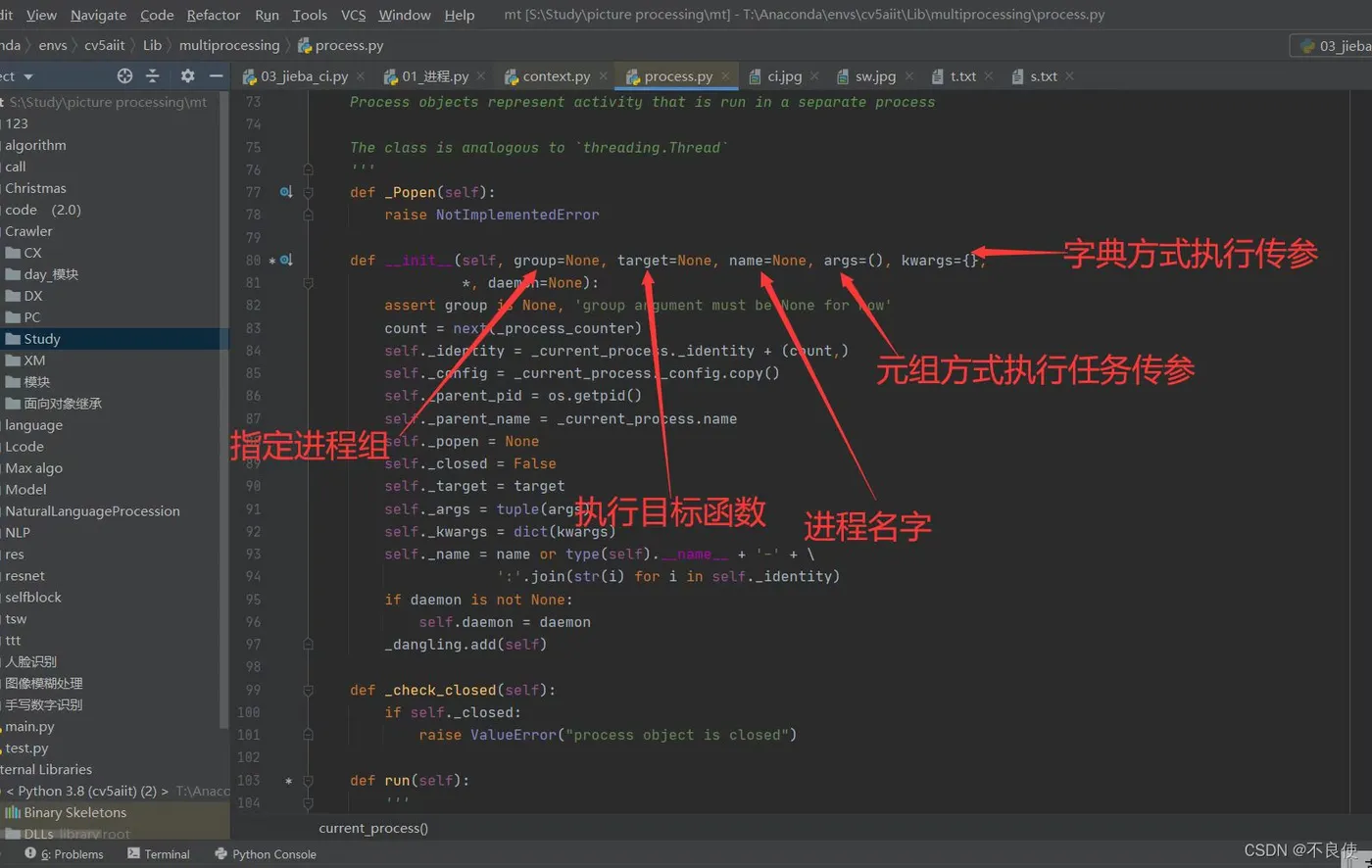This screenshot has height=868, width=1372.
Task: Open the Project view dropdown arrow
Action: (28, 76)
